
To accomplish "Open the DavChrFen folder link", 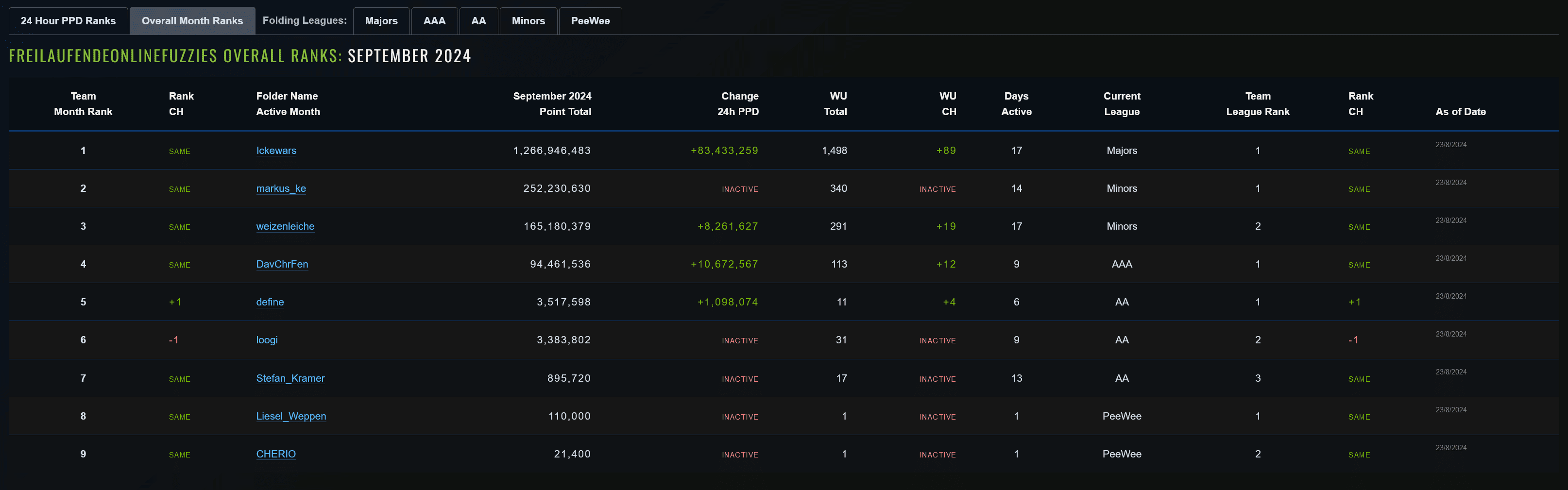I will coord(282,264).
